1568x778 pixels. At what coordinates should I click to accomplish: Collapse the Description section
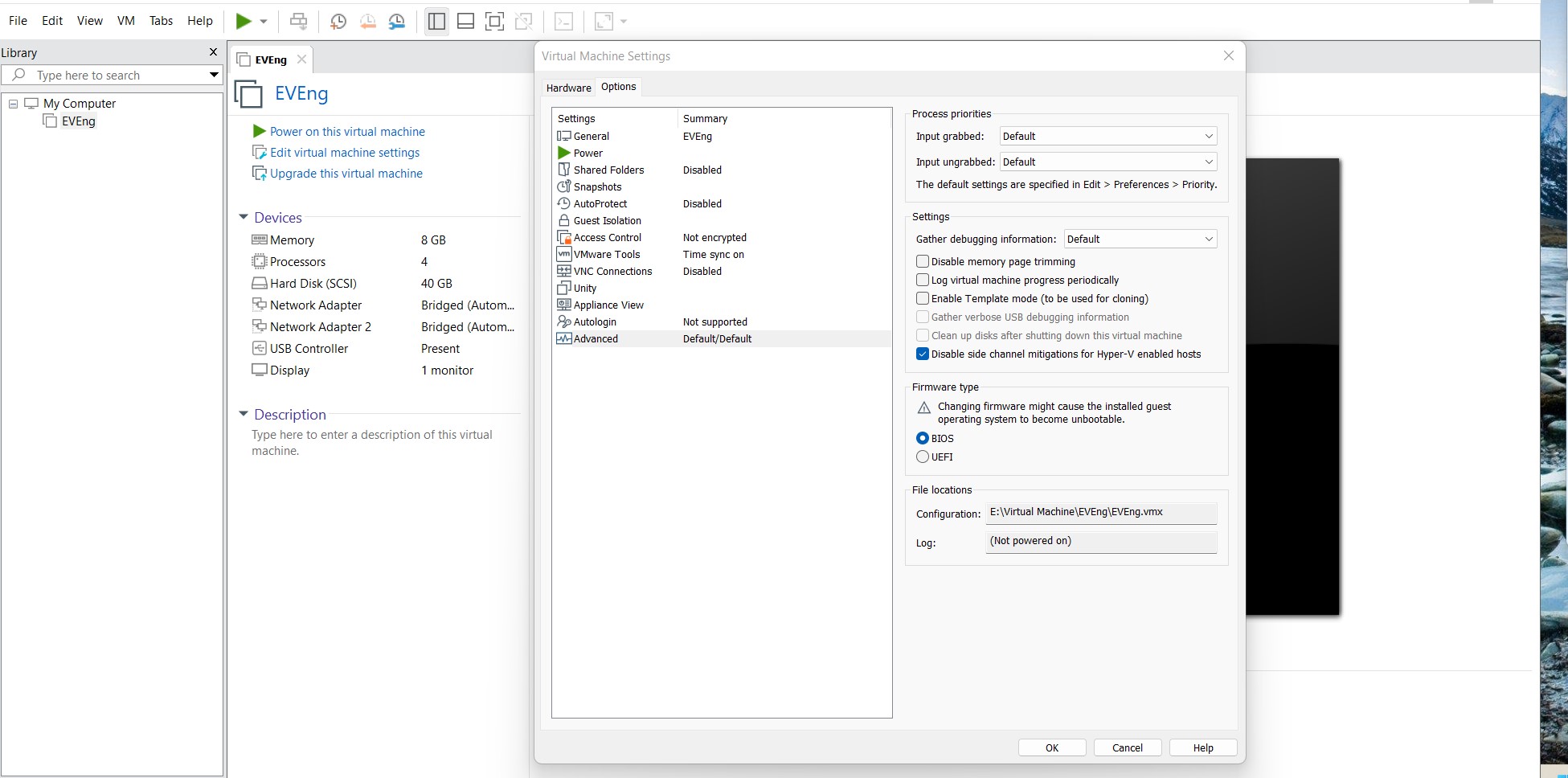(244, 414)
